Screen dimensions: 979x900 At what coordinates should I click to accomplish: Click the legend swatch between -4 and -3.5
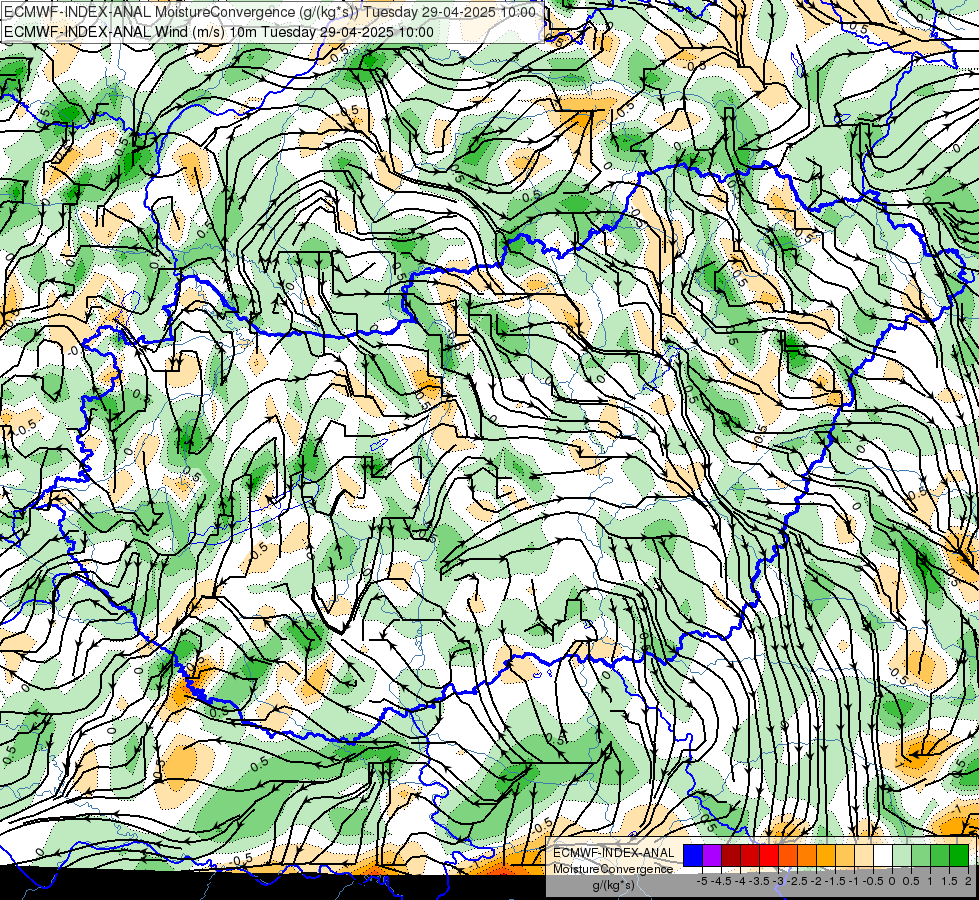tap(750, 856)
